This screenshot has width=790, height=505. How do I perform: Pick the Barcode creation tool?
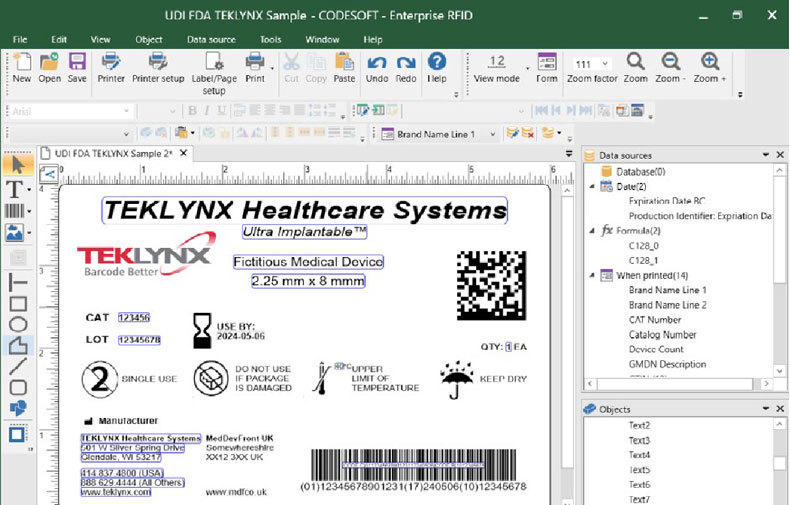[15, 211]
